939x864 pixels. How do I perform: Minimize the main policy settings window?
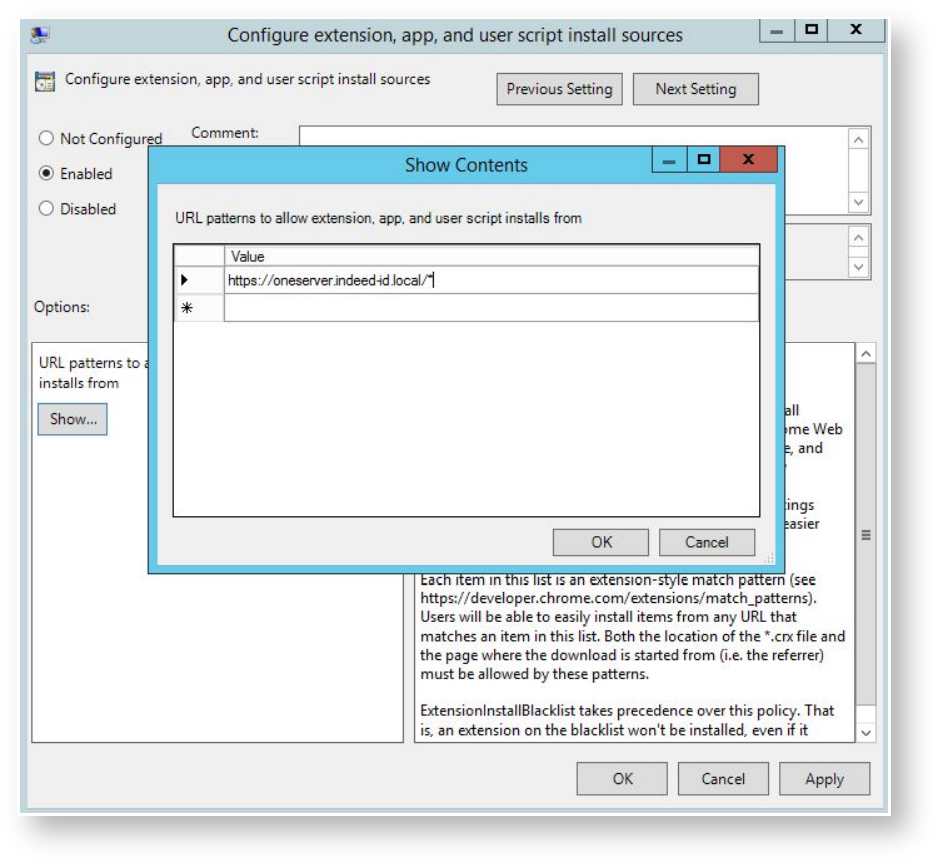776,30
